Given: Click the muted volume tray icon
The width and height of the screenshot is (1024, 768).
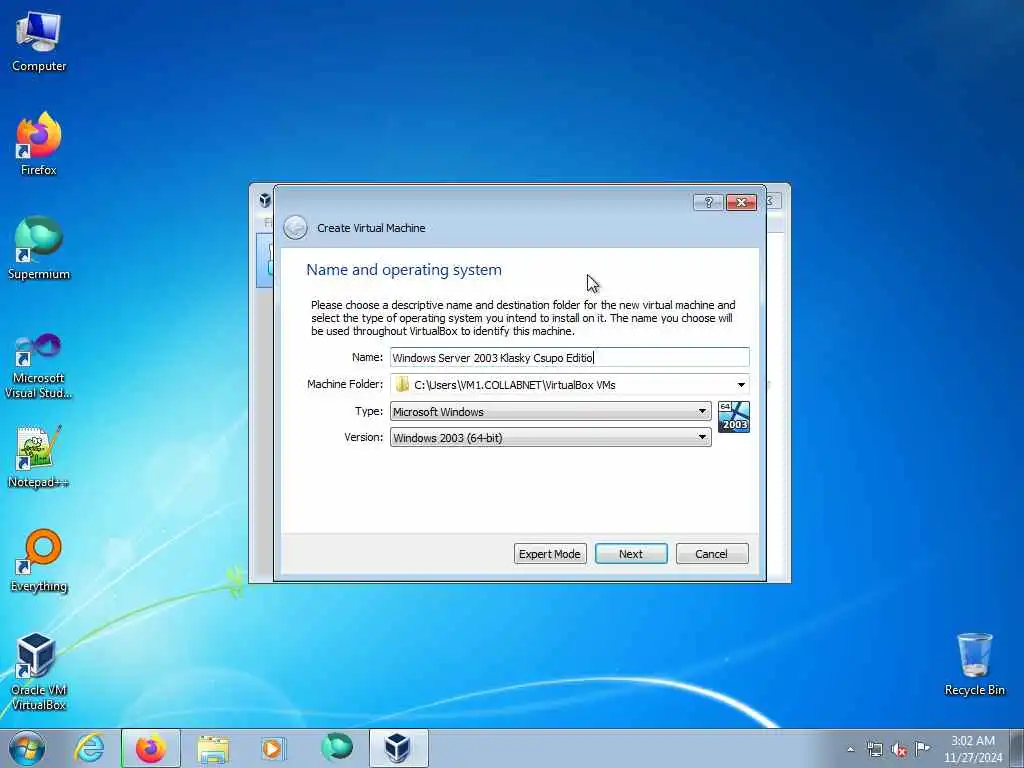Looking at the screenshot, I should [899, 749].
